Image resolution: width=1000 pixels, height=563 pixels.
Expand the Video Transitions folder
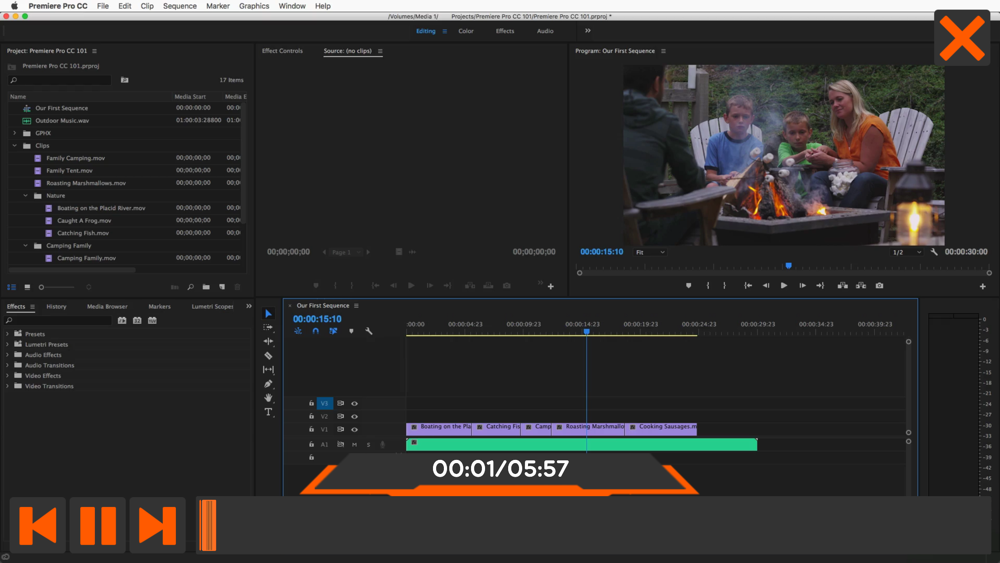[x=8, y=386]
